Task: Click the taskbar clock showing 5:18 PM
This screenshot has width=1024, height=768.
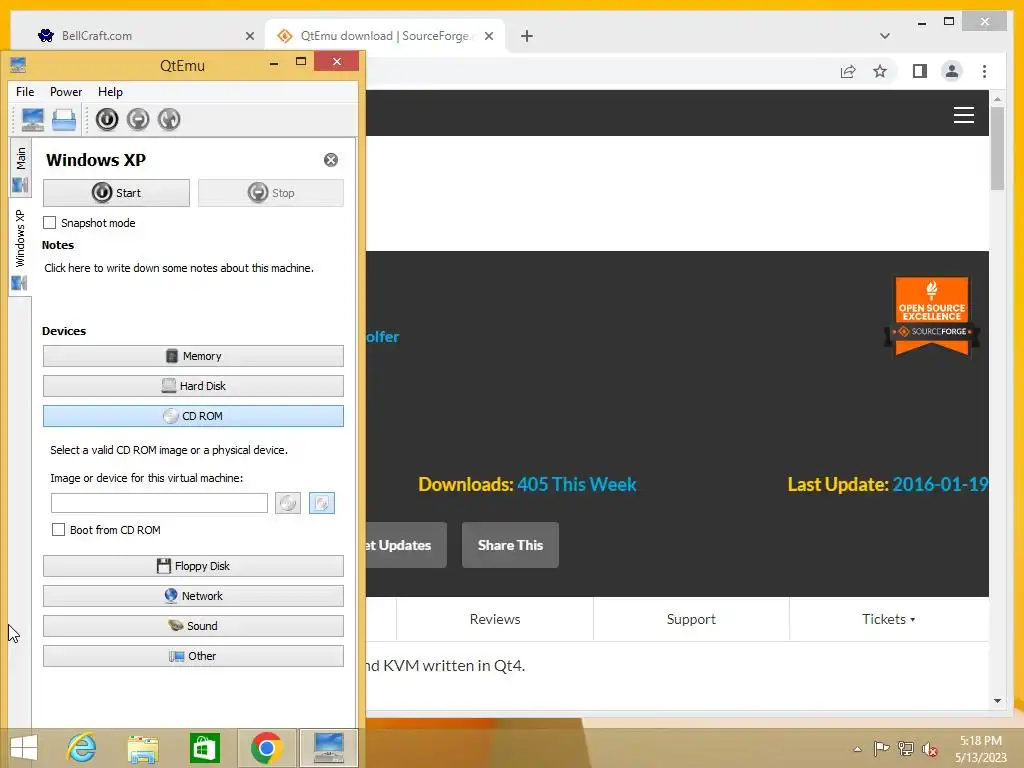Action: 981,749
